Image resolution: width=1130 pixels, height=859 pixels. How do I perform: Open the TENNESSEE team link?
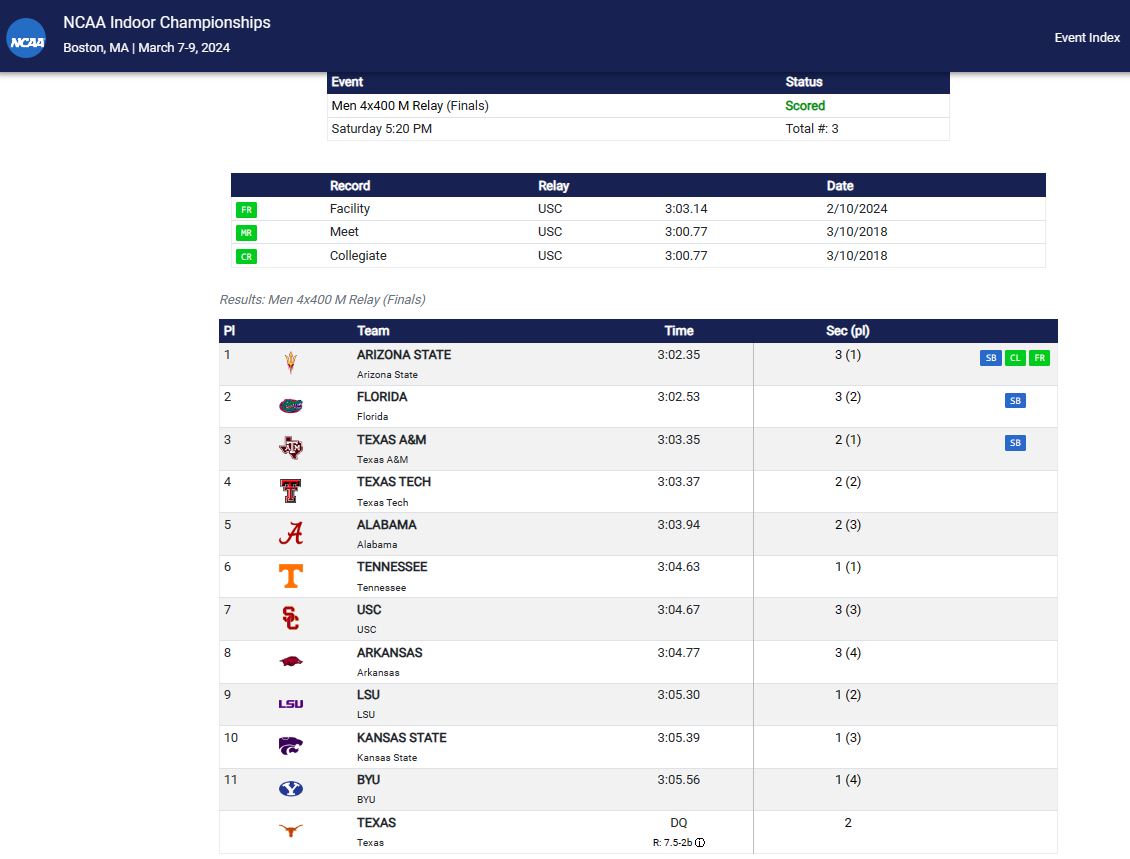392,566
